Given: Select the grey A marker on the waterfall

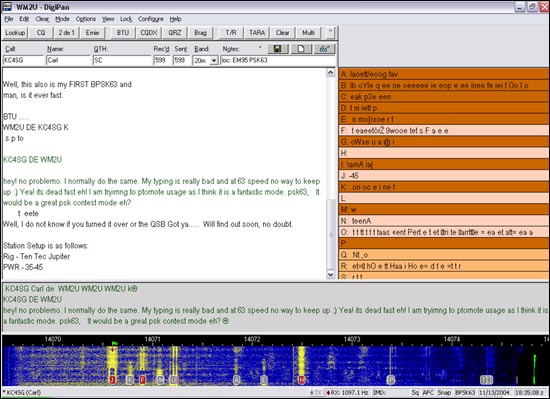Looking at the screenshot, I should pyautogui.click(x=236, y=380).
